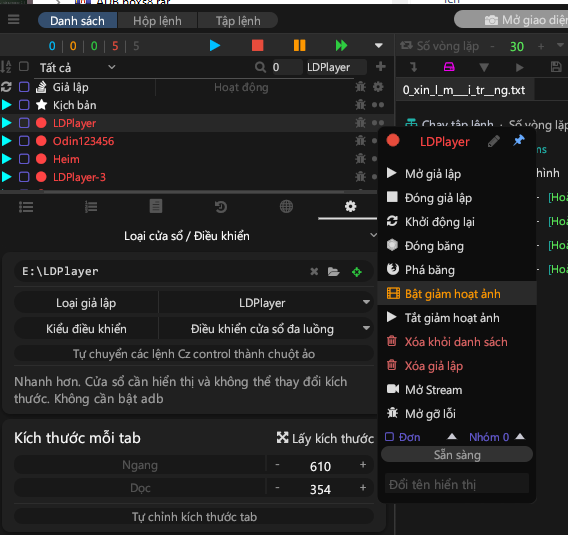
Task: Tick the checkbox on LDPlayer row
Action: 24,123
